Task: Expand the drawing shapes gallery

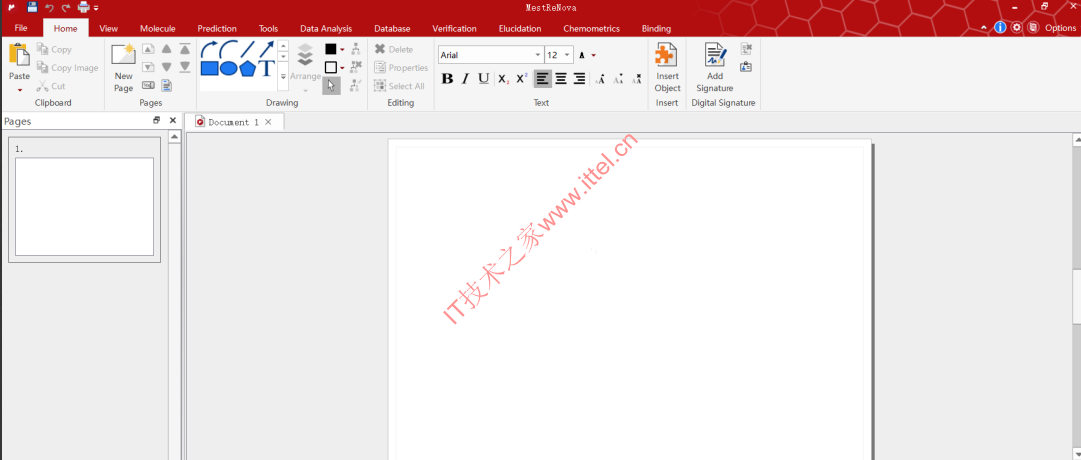Action: 283,77
